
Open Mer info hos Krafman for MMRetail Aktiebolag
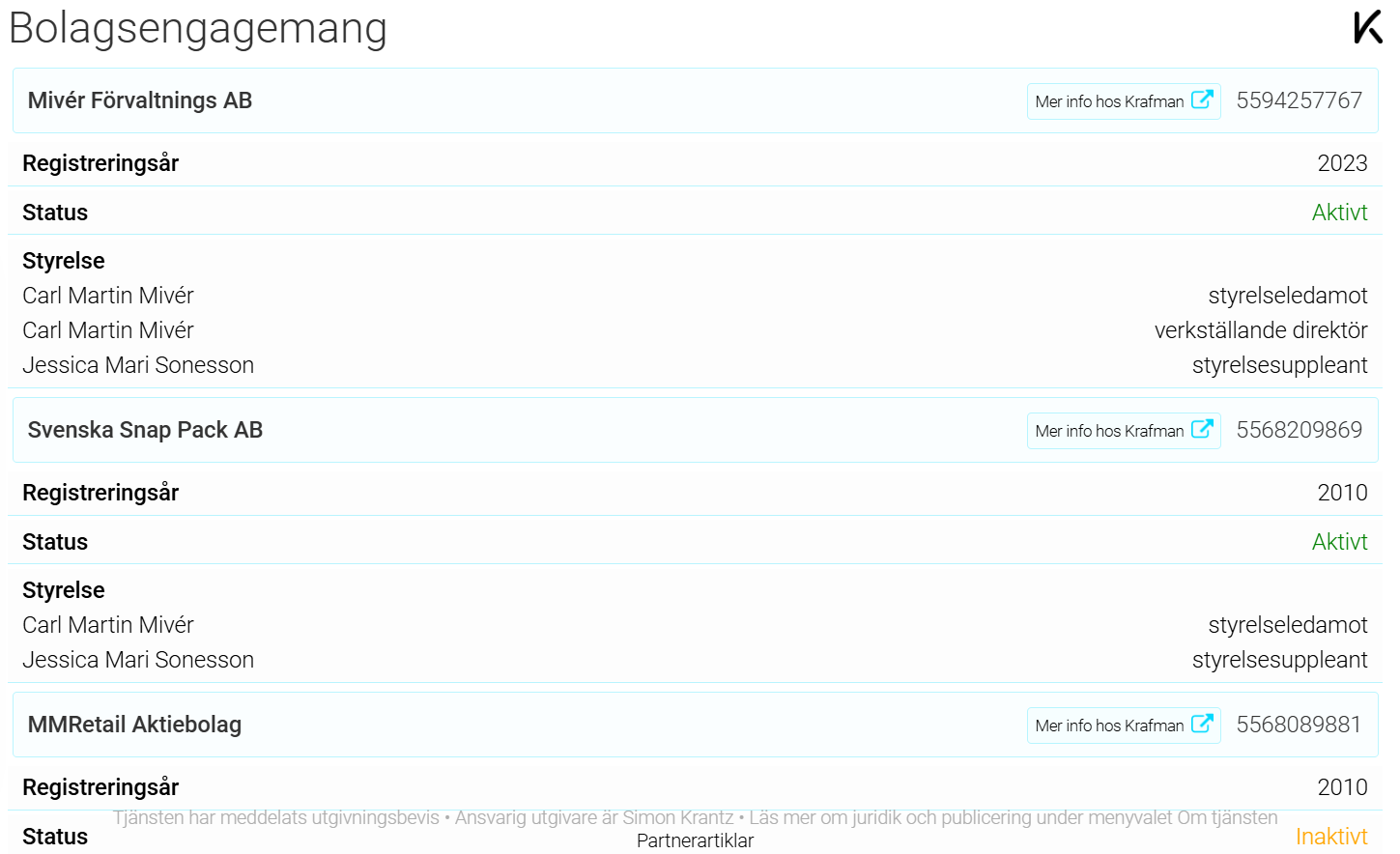pos(1124,726)
